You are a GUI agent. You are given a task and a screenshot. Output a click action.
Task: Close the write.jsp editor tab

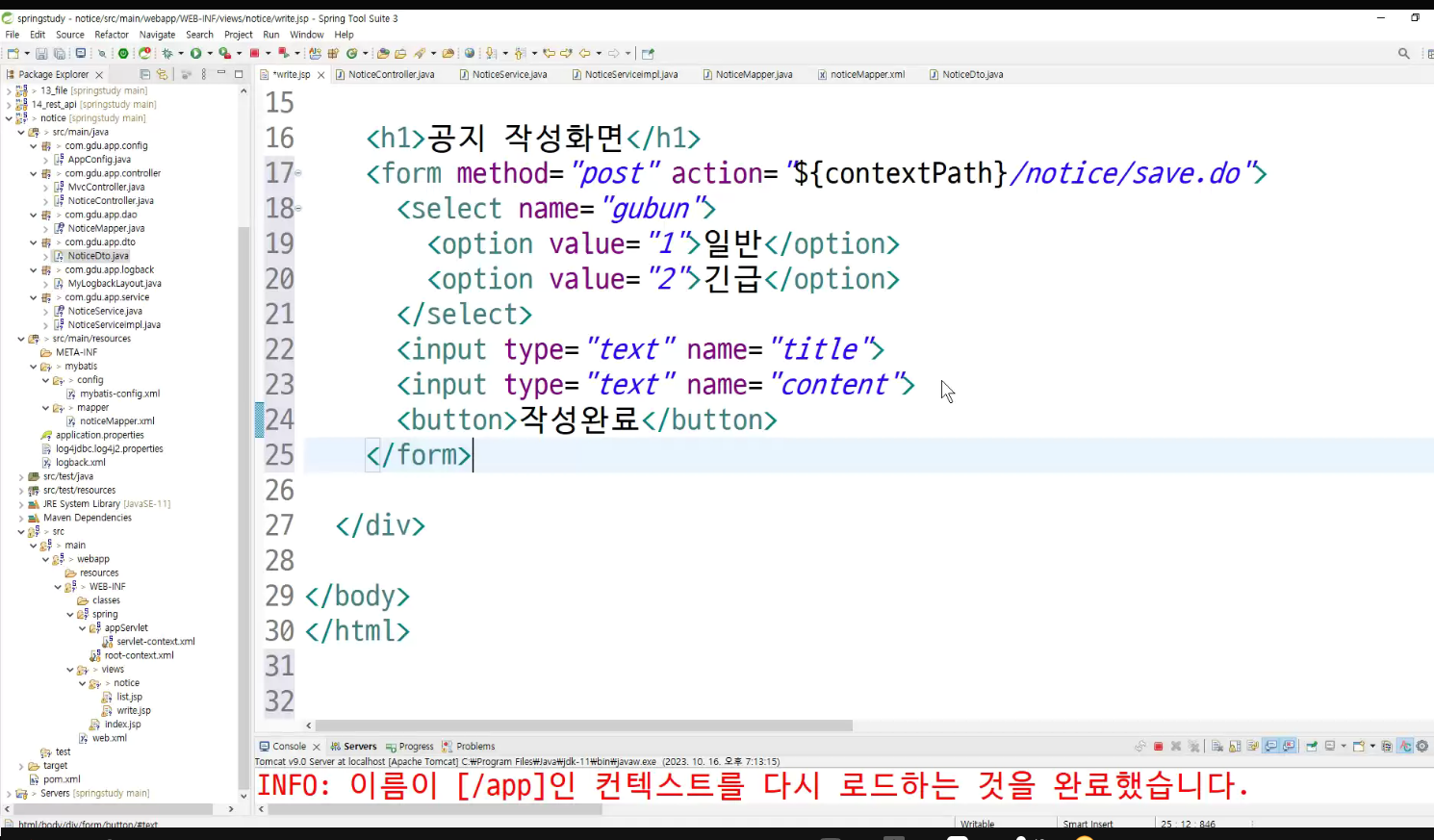pos(321,74)
